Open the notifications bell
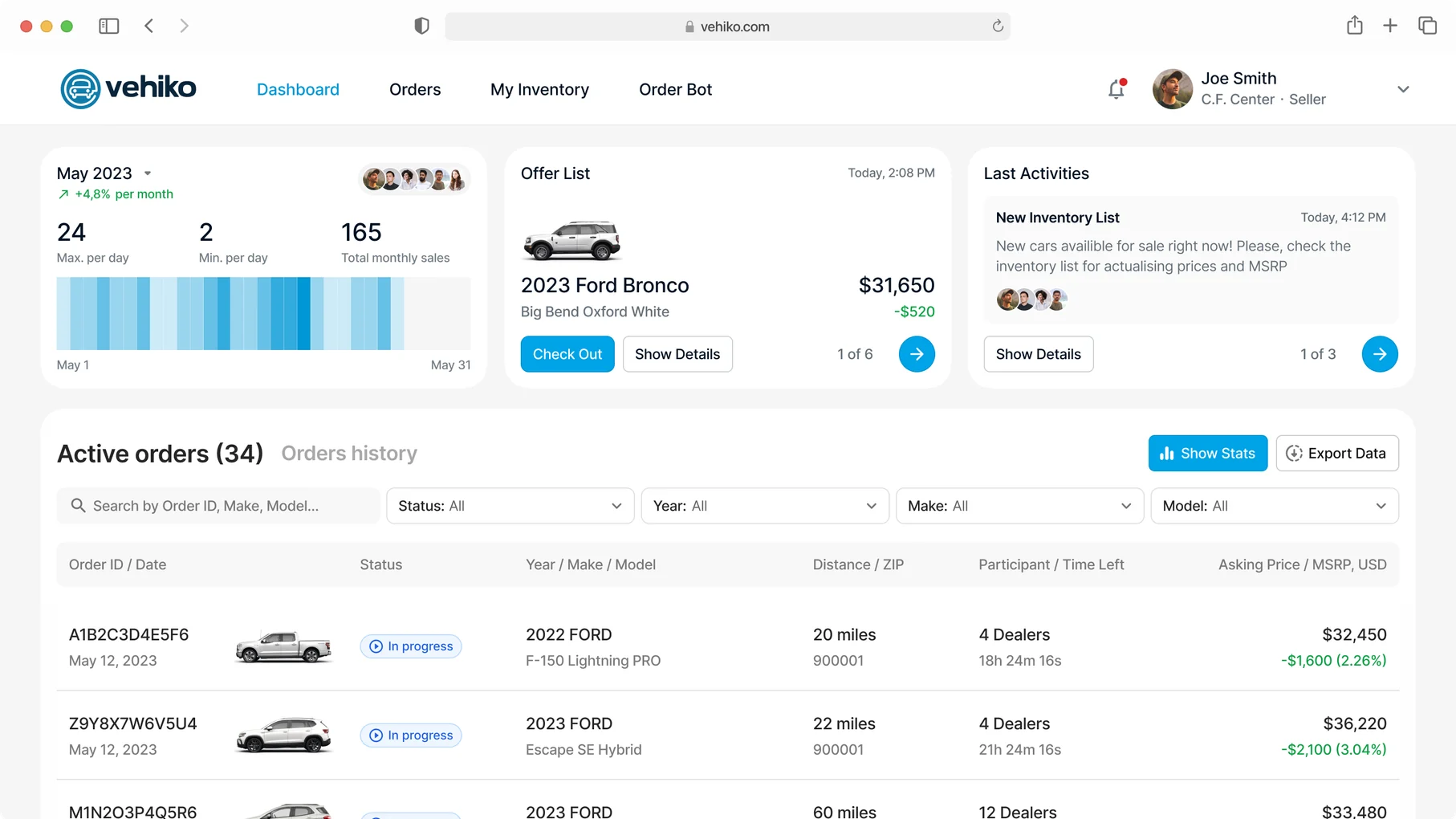The image size is (1456, 819). click(x=1116, y=88)
